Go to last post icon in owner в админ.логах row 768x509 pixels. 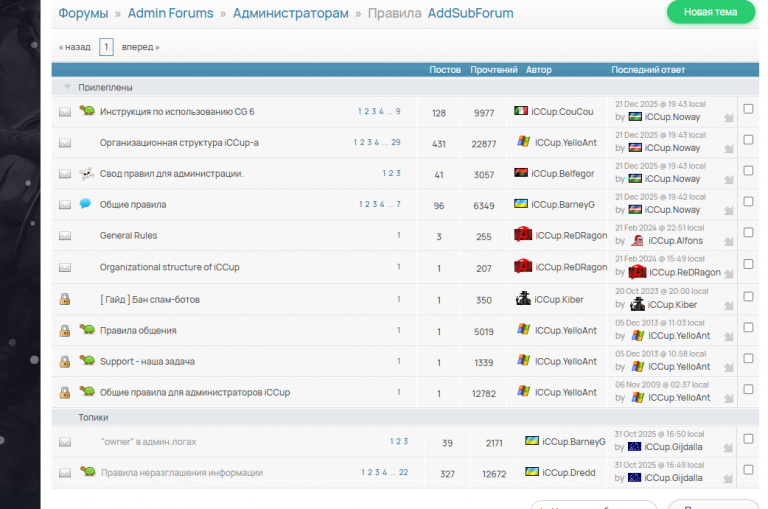(x=729, y=448)
